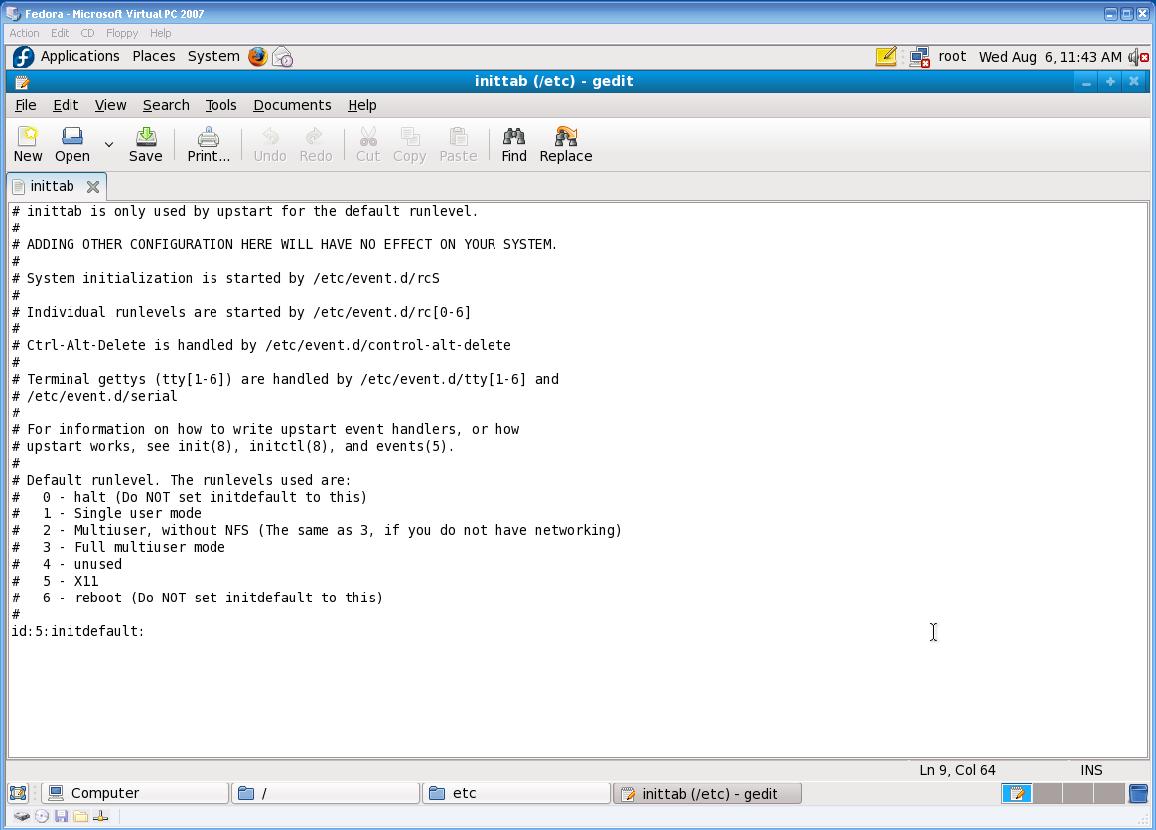Click the Virtual PC hard disk status icon
Viewport: 1156px width, 830px height.
pyautogui.click(x=22, y=816)
